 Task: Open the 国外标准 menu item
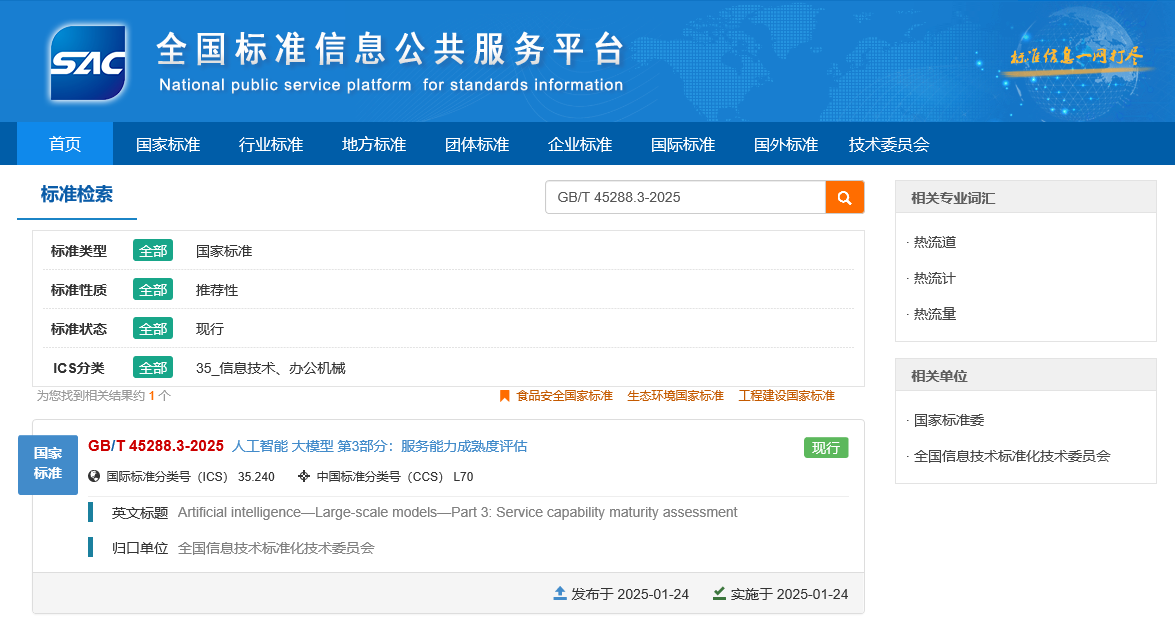[786, 144]
